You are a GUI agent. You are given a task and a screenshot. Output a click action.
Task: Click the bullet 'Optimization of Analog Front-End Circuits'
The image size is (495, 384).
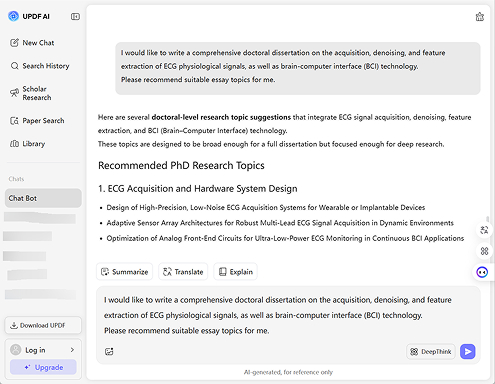tap(285, 238)
